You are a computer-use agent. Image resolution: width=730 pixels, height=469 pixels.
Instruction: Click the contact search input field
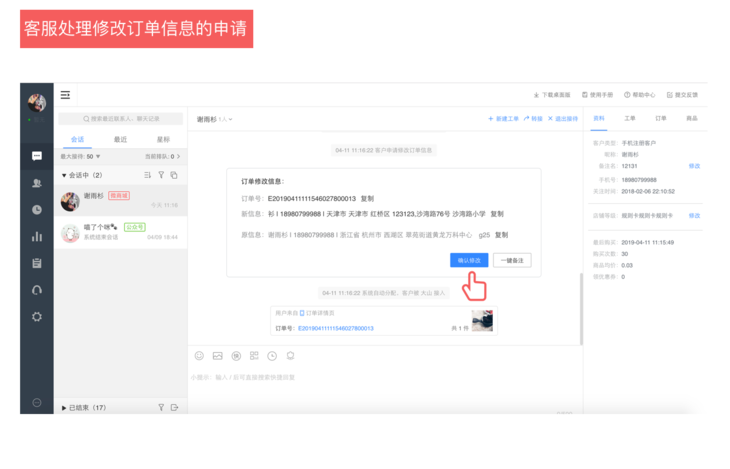[122, 119]
